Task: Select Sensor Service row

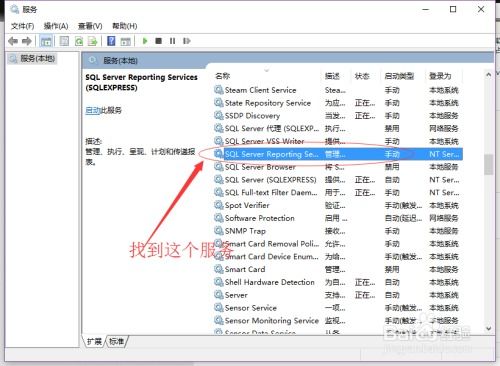Action: coord(338,308)
